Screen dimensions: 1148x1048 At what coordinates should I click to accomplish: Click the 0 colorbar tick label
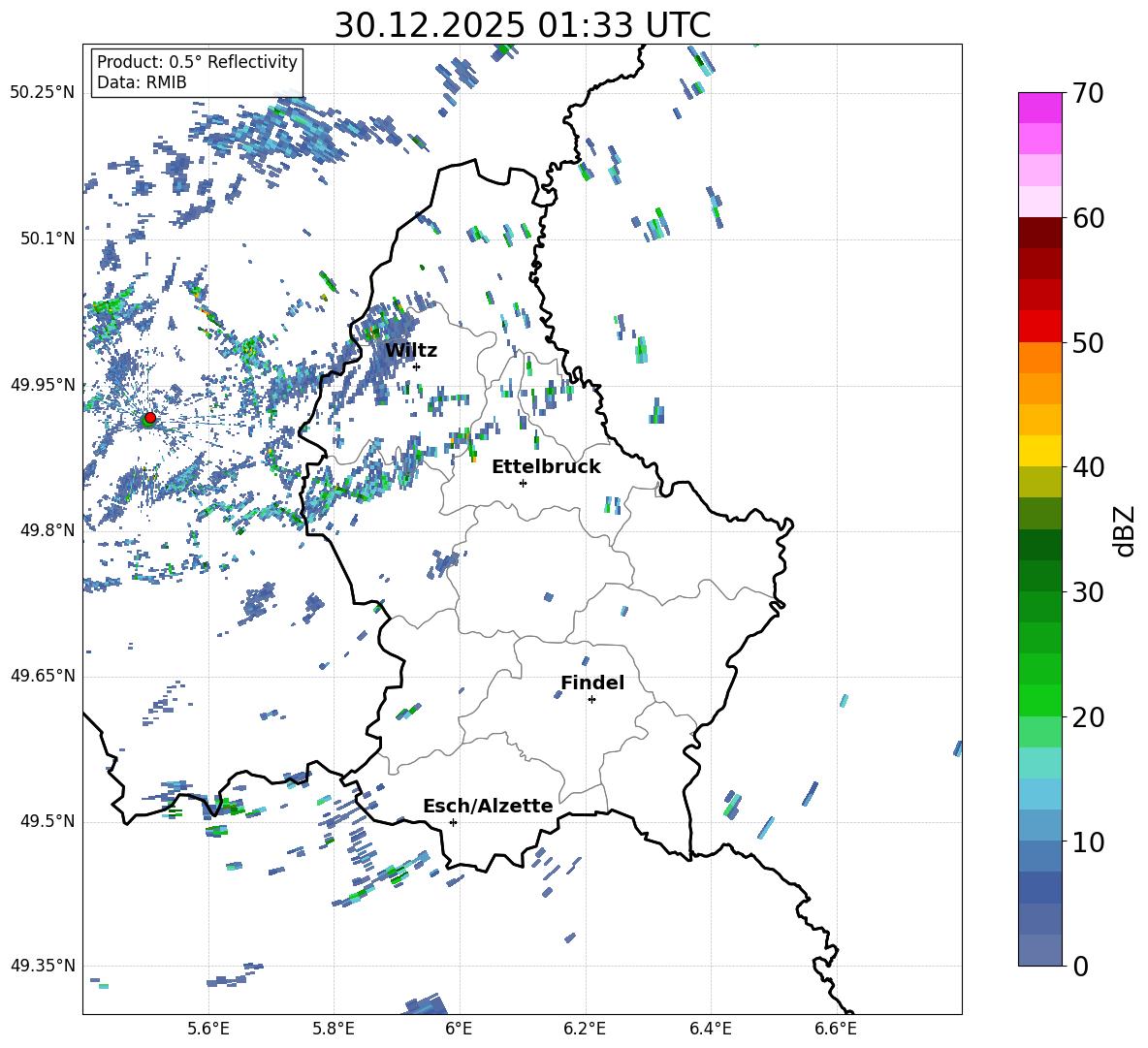pos(1080,966)
